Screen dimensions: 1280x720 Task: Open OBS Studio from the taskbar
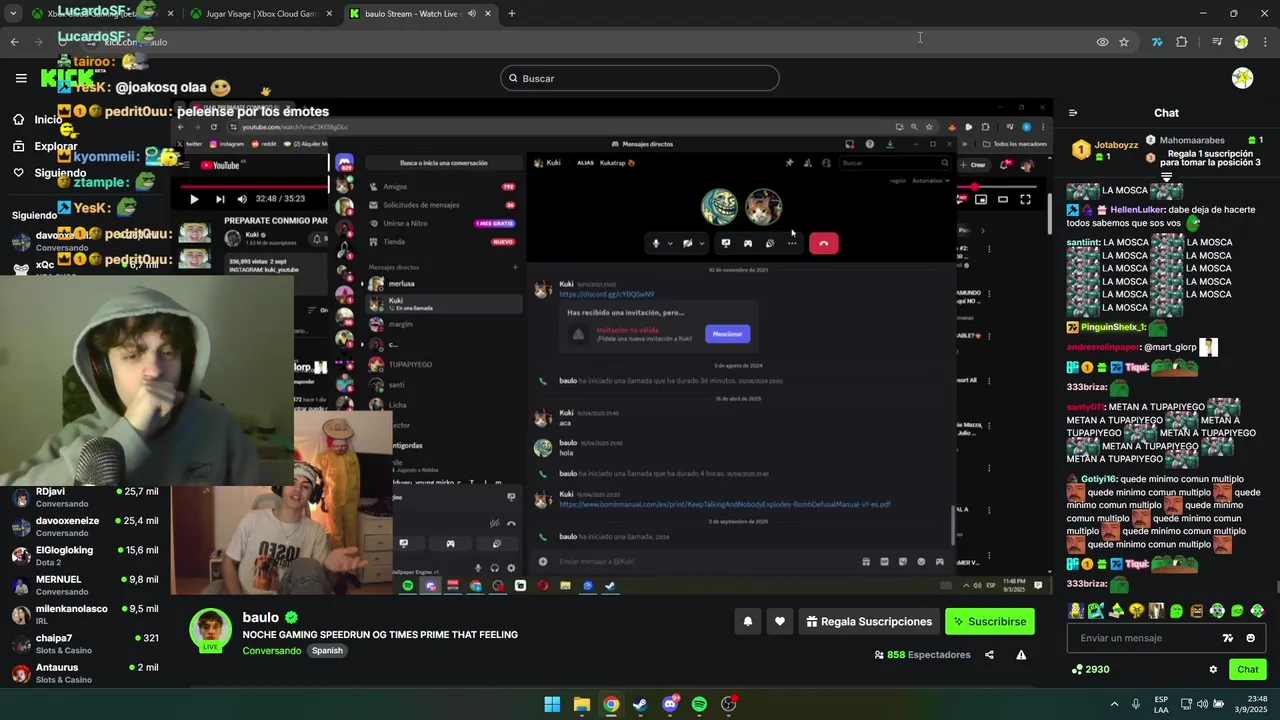point(729,704)
